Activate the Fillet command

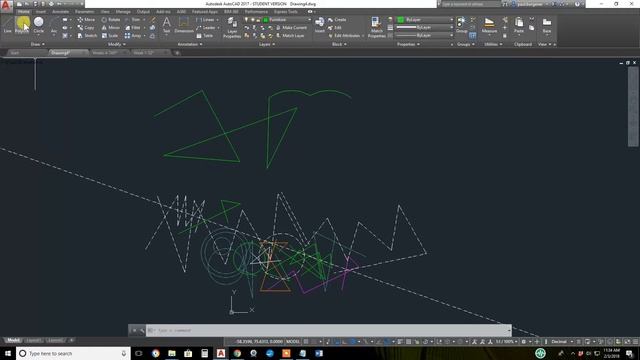pos(133,27)
